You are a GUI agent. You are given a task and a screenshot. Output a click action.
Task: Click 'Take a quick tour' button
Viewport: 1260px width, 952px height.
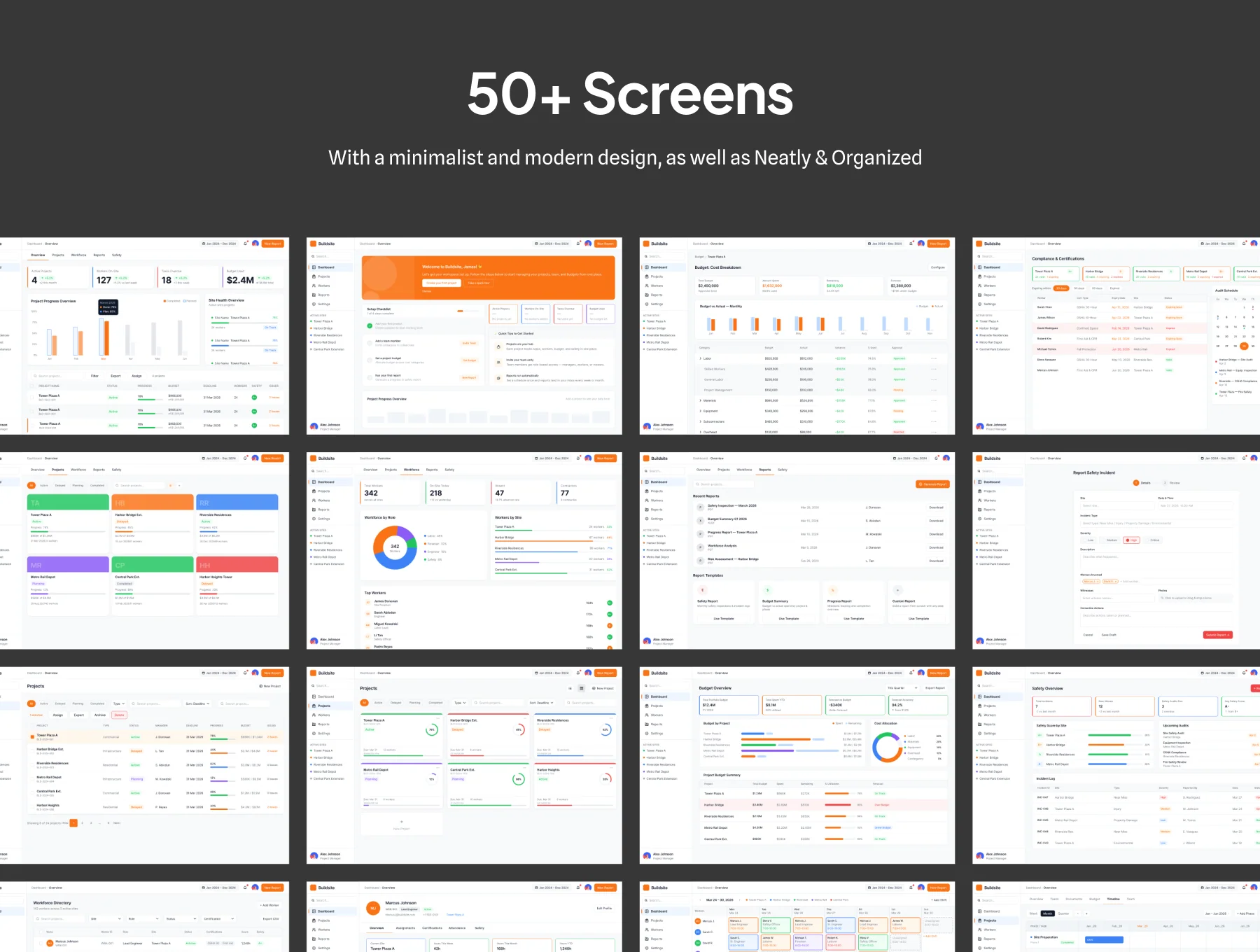click(479, 283)
